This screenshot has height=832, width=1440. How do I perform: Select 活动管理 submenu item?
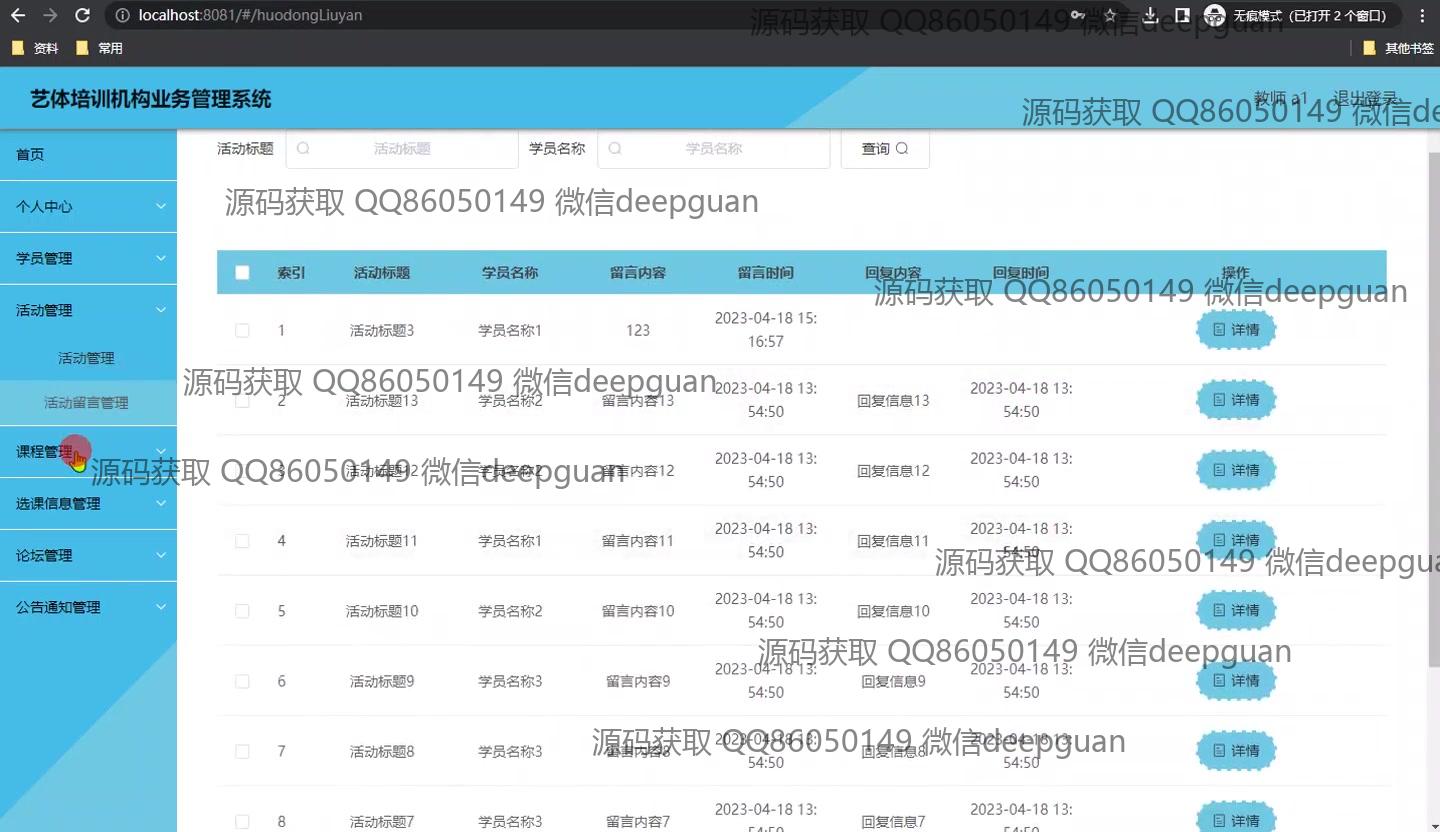[x=86, y=358]
